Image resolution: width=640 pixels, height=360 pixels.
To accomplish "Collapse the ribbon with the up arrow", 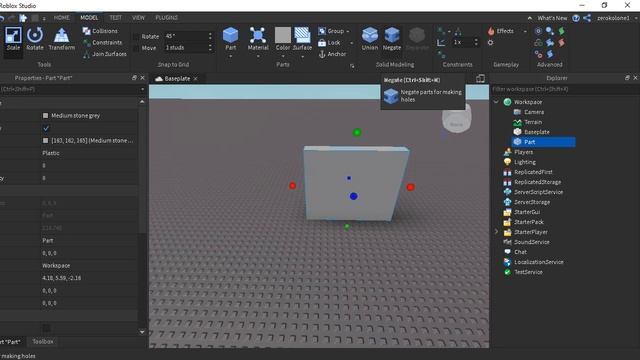I will coord(530,18).
